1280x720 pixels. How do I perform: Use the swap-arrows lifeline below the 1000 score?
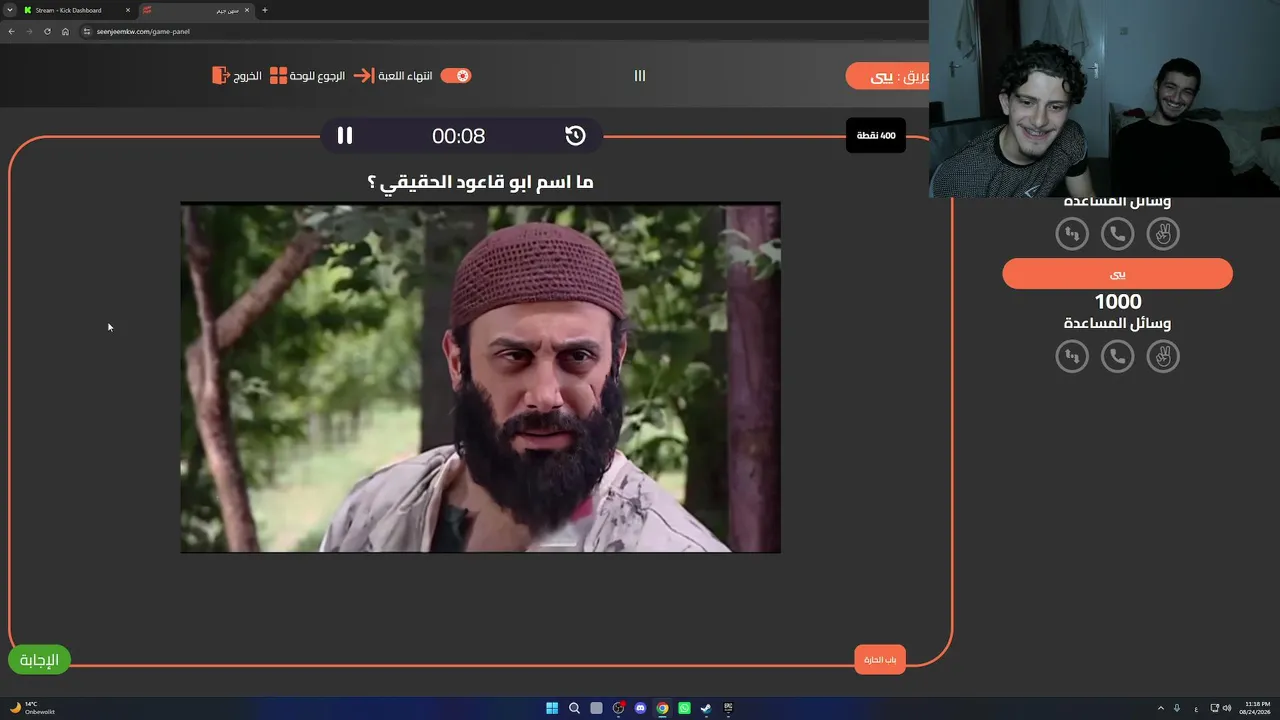click(1072, 356)
